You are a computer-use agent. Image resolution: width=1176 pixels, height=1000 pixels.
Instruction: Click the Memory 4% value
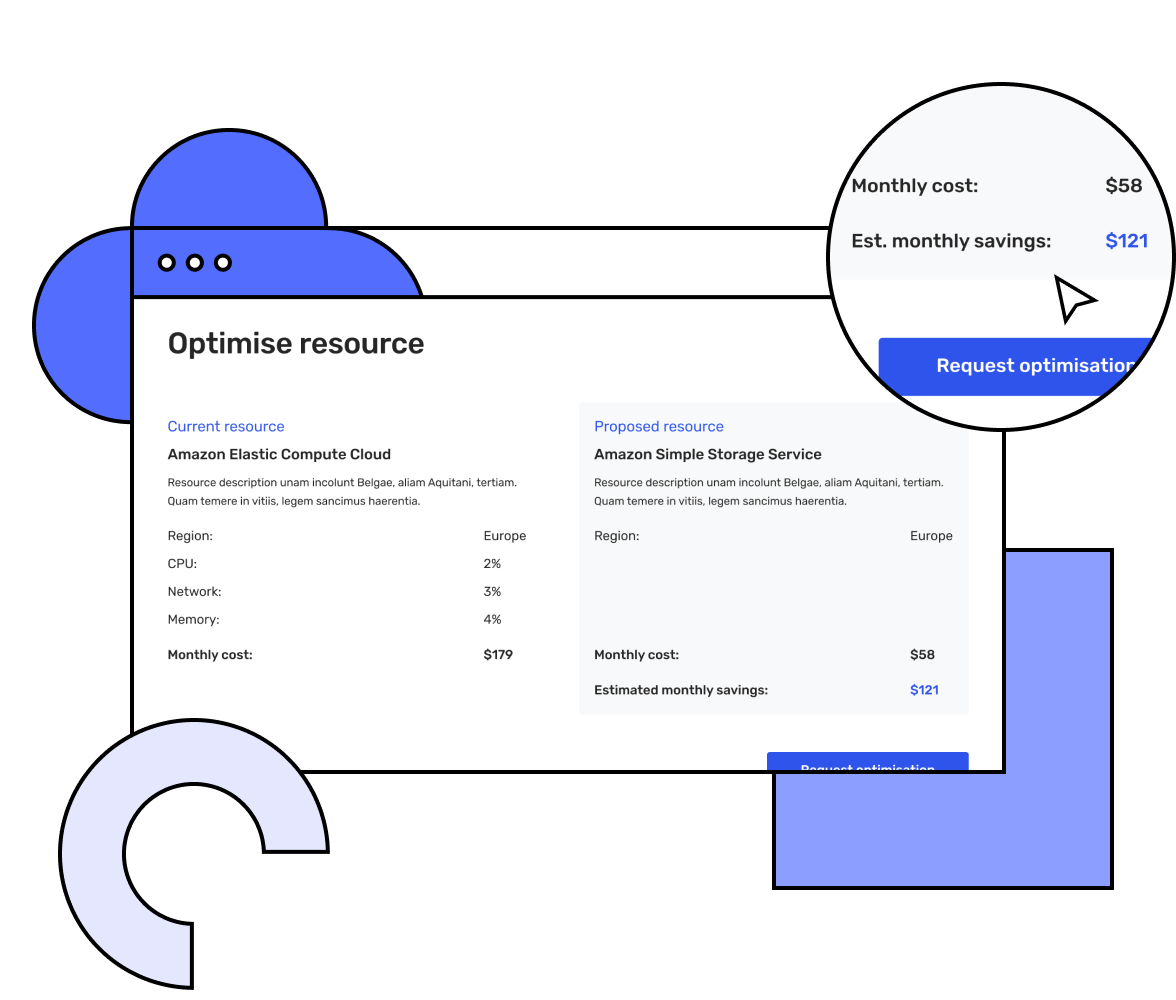492,619
